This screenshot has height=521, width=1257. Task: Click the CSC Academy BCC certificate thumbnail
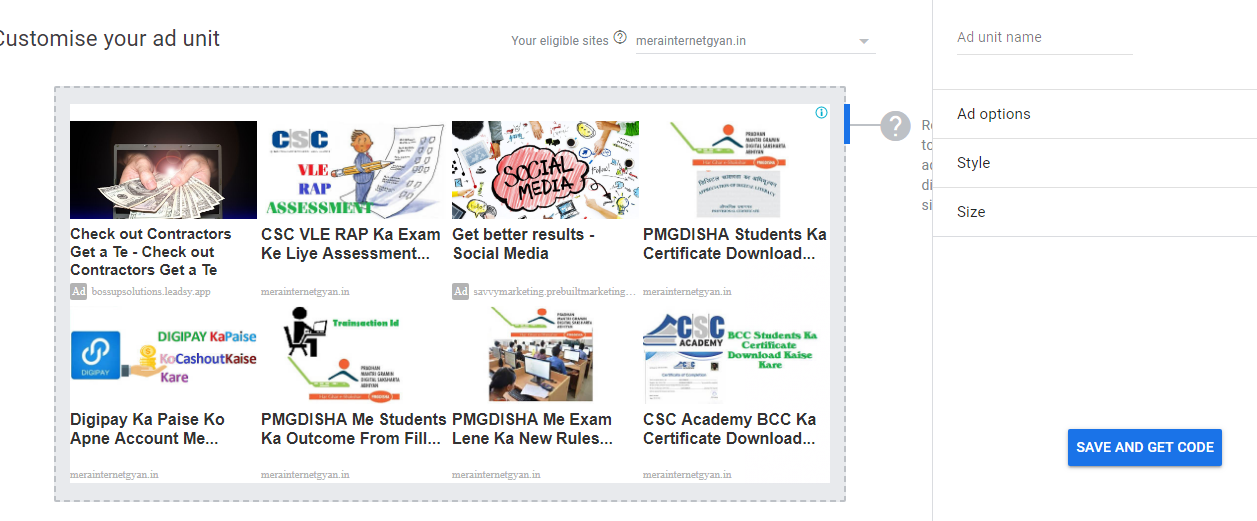(736, 355)
